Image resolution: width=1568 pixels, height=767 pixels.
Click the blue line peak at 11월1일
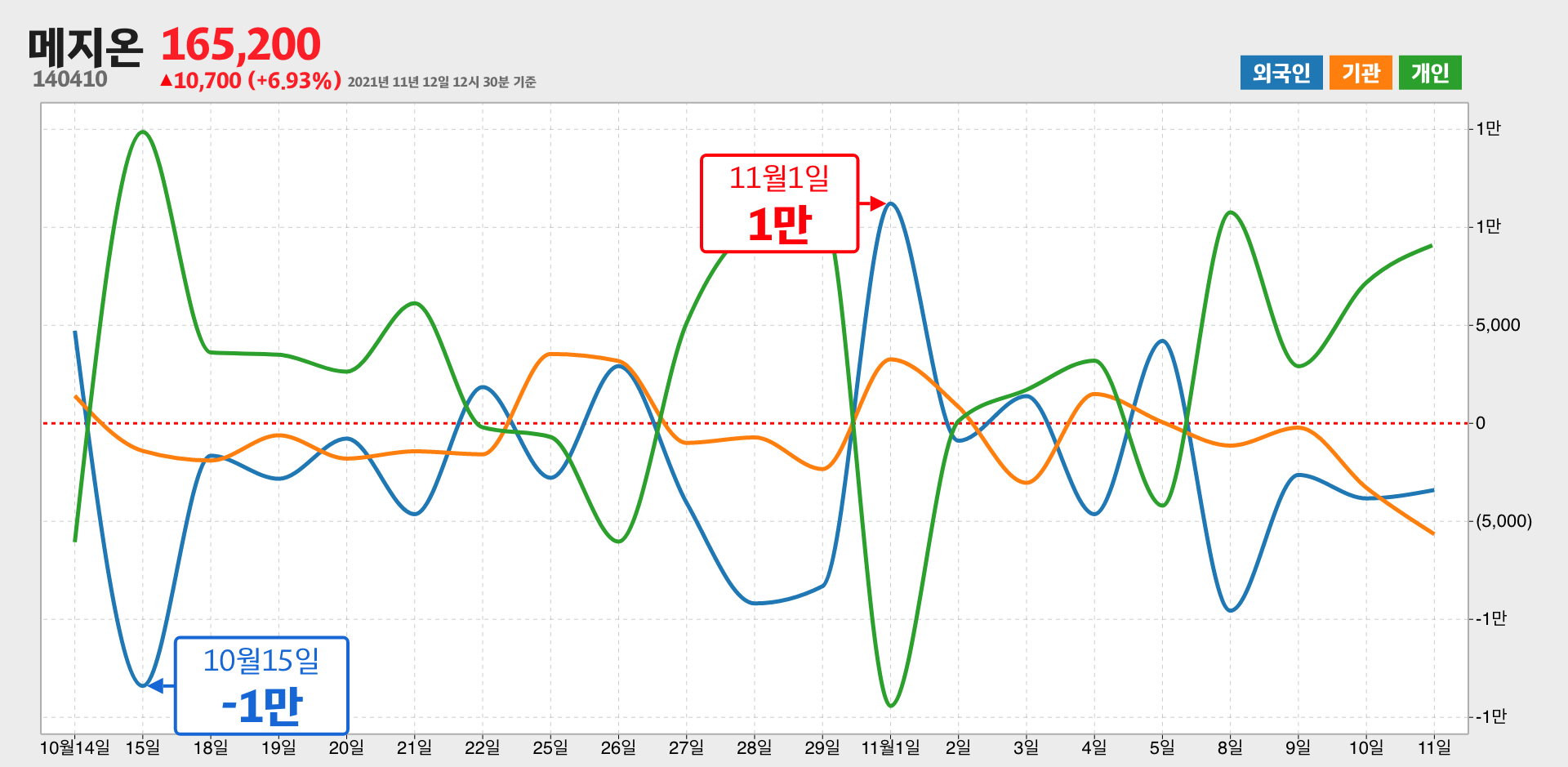[891, 203]
